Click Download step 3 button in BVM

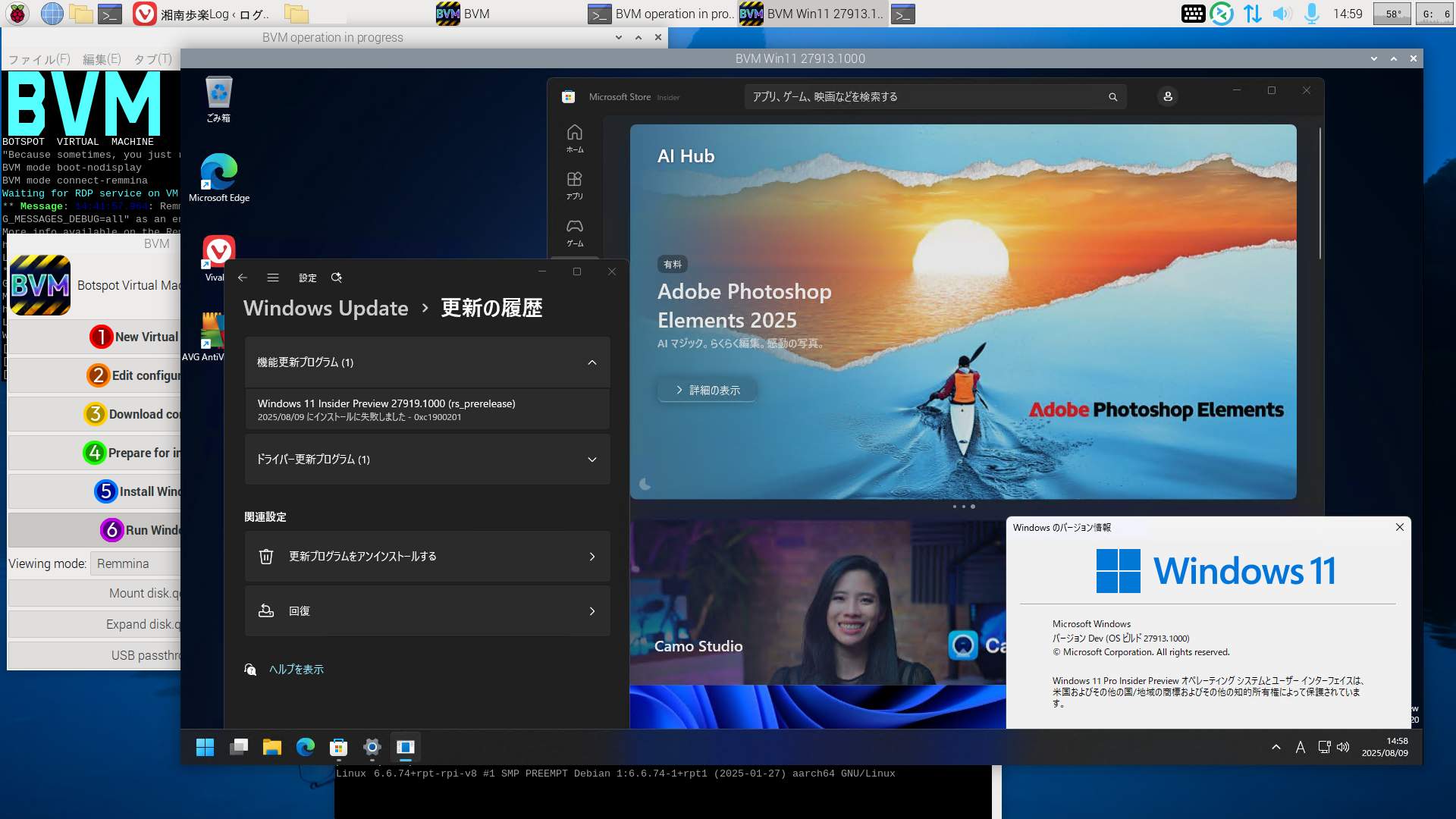click(95, 414)
